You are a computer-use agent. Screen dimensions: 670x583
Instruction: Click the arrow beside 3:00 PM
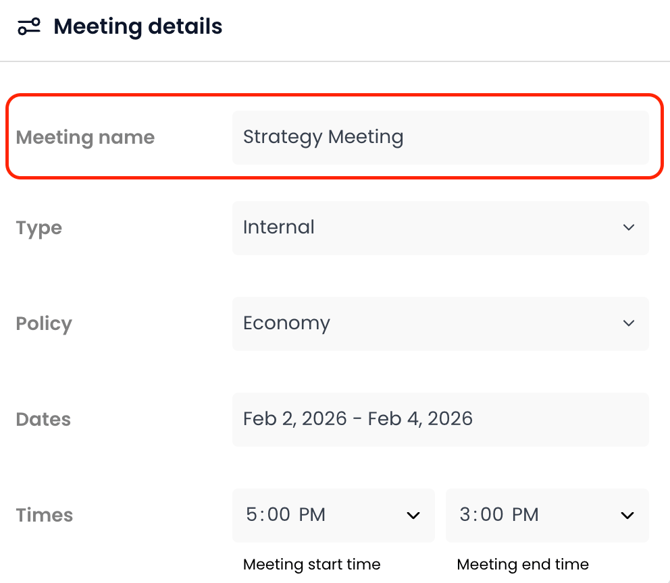point(627,516)
